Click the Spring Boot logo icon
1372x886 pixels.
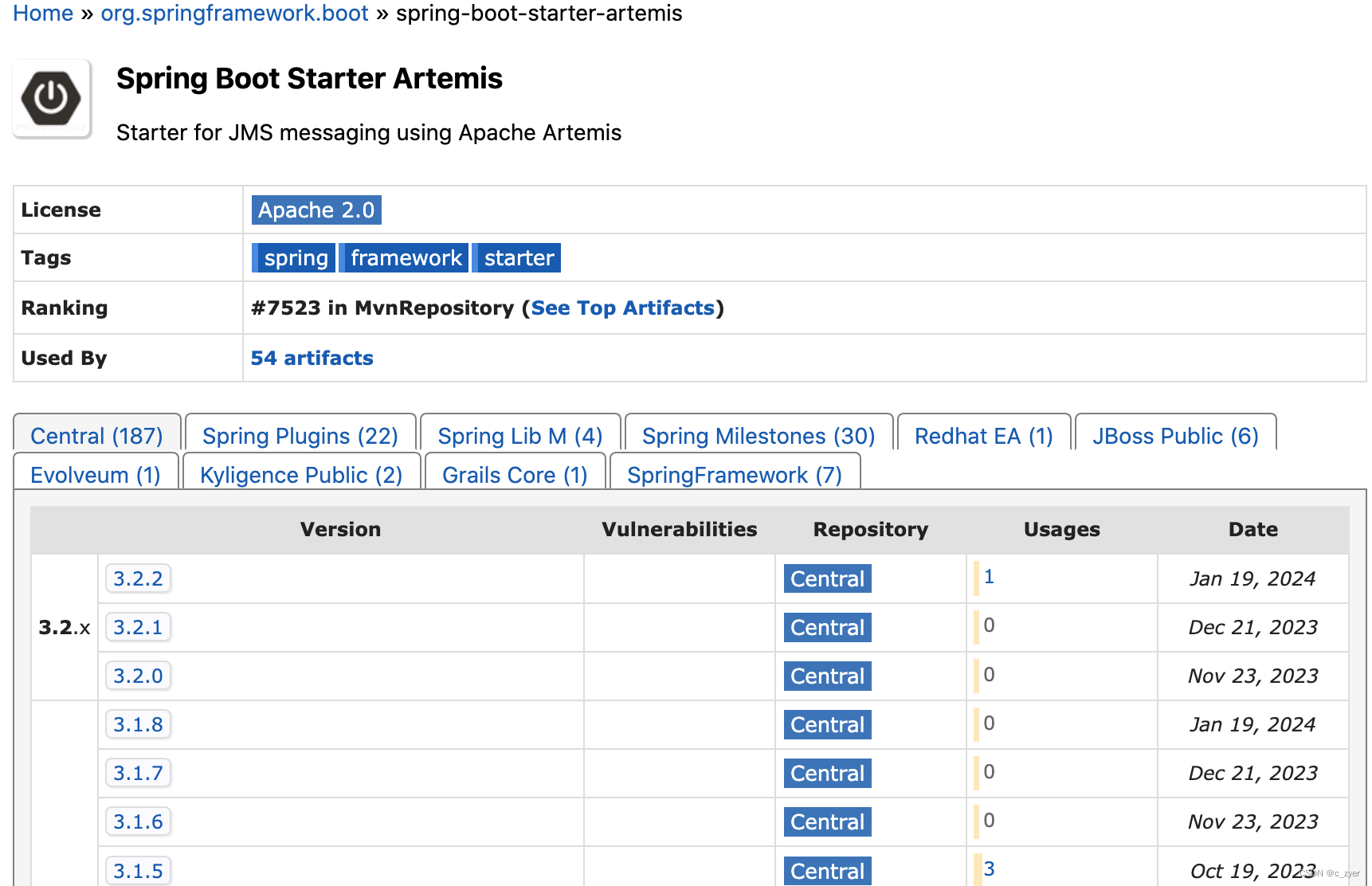(51, 98)
